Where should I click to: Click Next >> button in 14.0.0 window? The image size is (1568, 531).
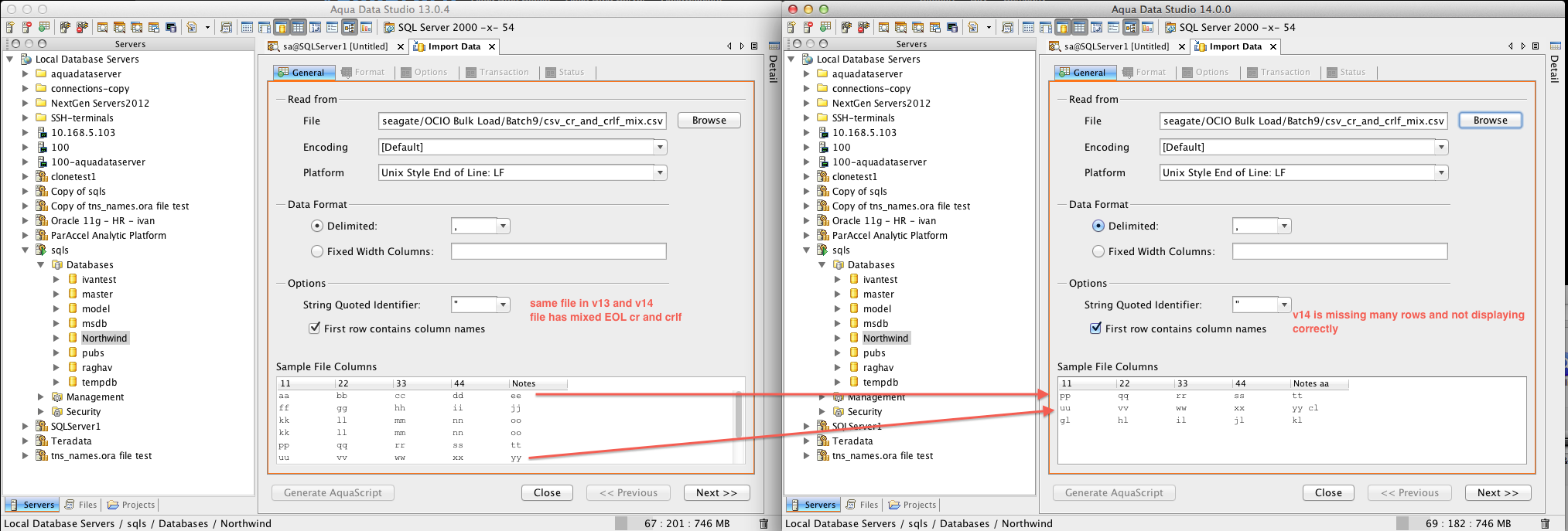[x=1498, y=492]
